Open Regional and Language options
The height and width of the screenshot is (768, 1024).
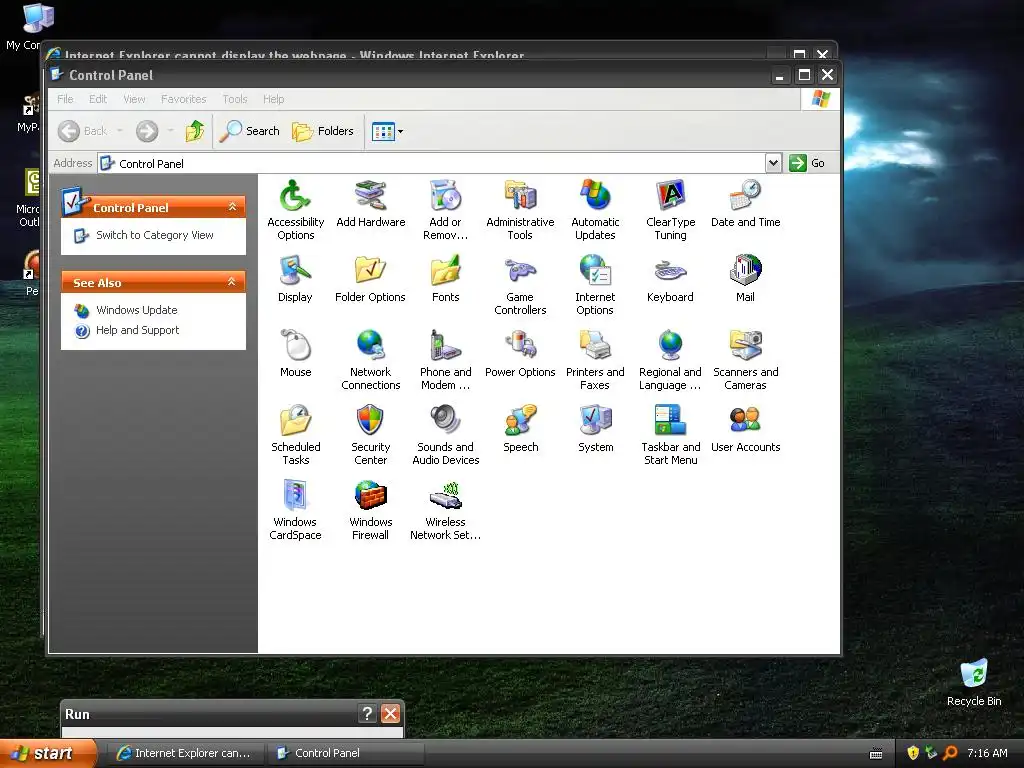[x=670, y=360]
